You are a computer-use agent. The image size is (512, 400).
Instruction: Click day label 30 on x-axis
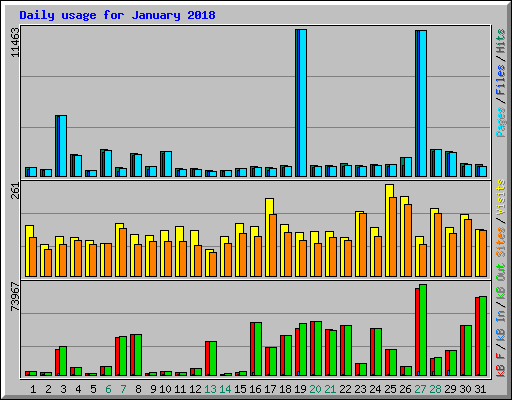coord(466,389)
